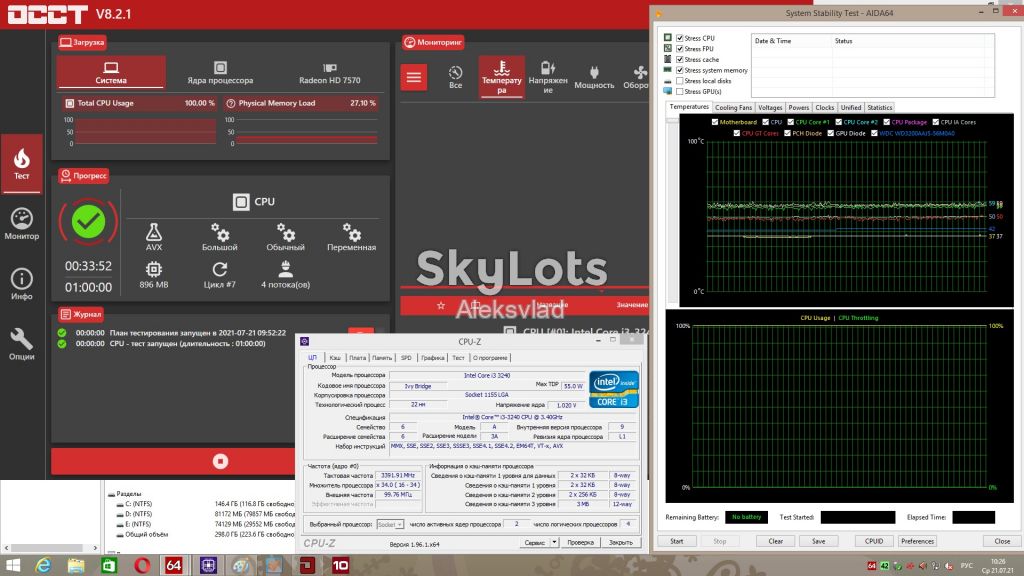The height and width of the screenshot is (576, 1024).
Task: Select the AVX instruction set option
Action: coord(154,237)
